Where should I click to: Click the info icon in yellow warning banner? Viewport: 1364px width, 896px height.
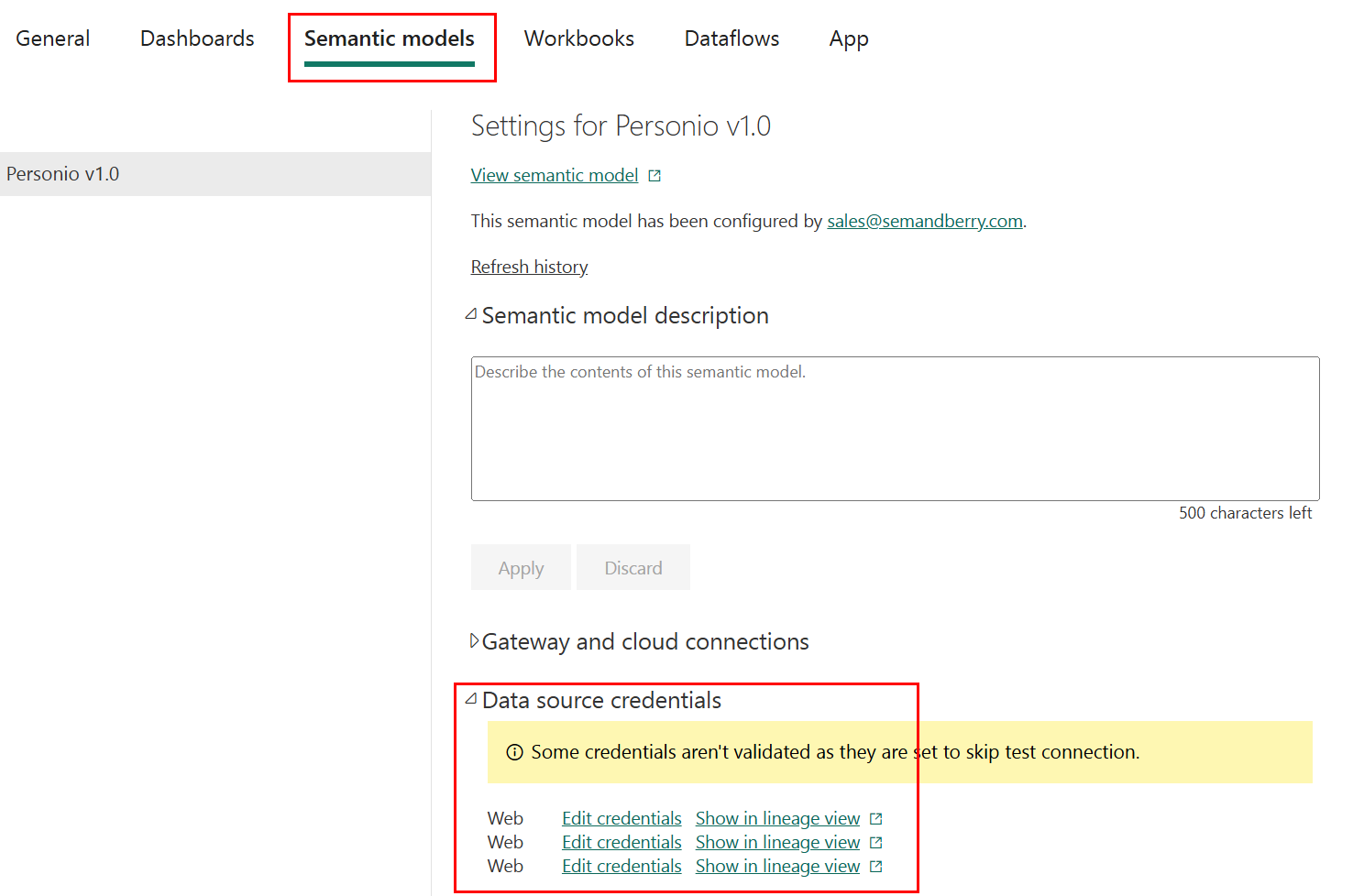[x=515, y=752]
